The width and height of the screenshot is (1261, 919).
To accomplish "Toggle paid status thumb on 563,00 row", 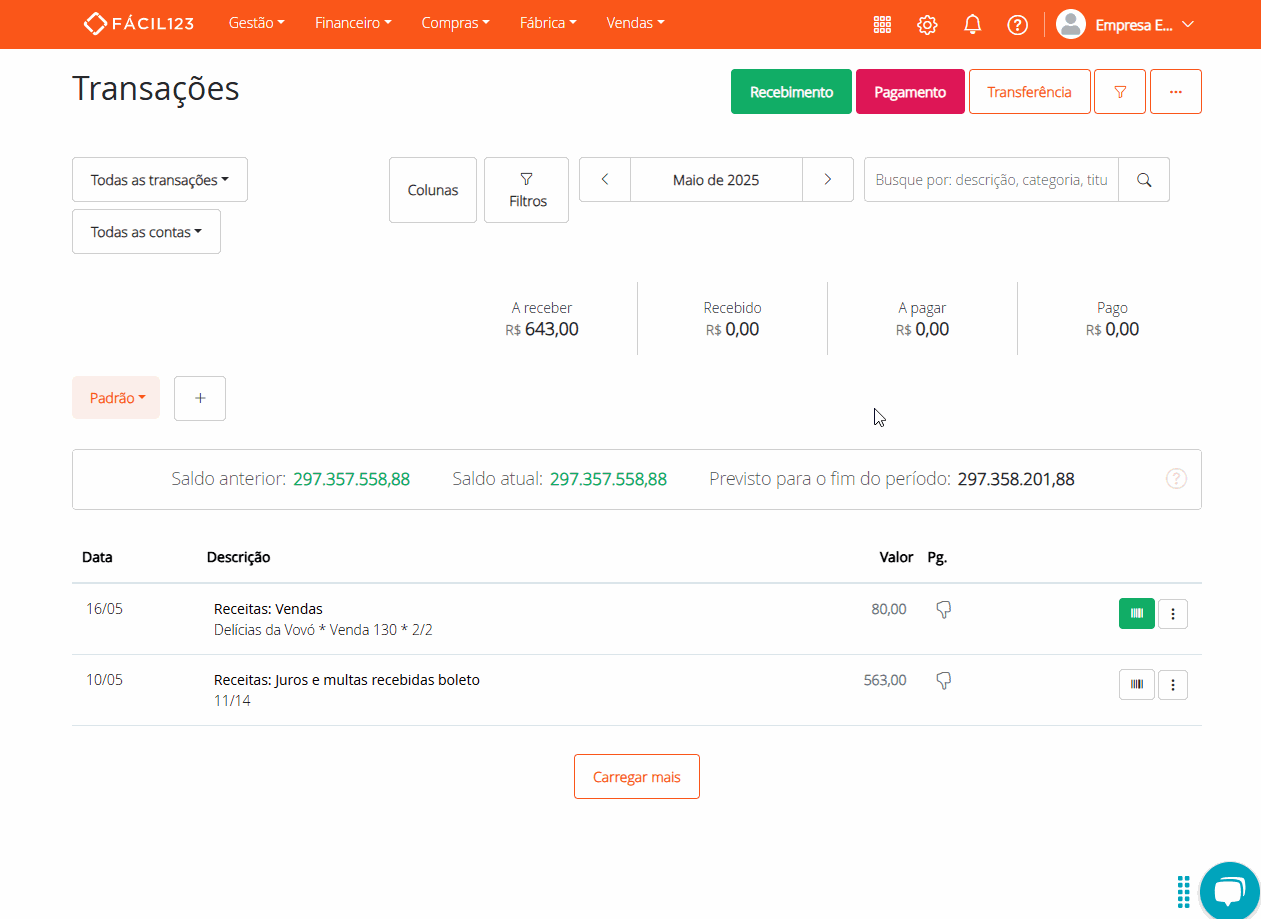I will pyautogui.click(x=943, y=680).
